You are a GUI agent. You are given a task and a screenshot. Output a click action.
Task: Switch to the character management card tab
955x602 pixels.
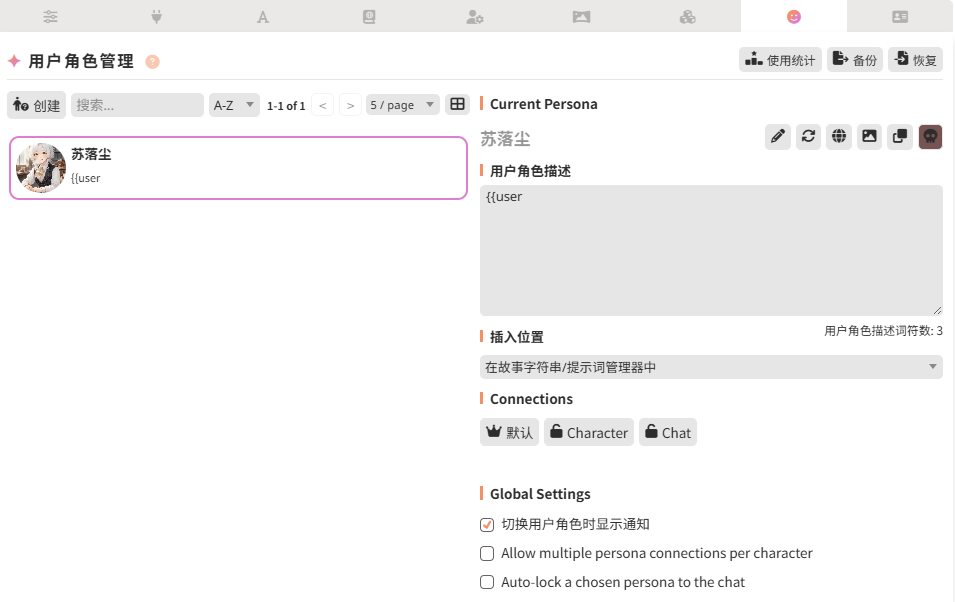[x=900, y=16]
